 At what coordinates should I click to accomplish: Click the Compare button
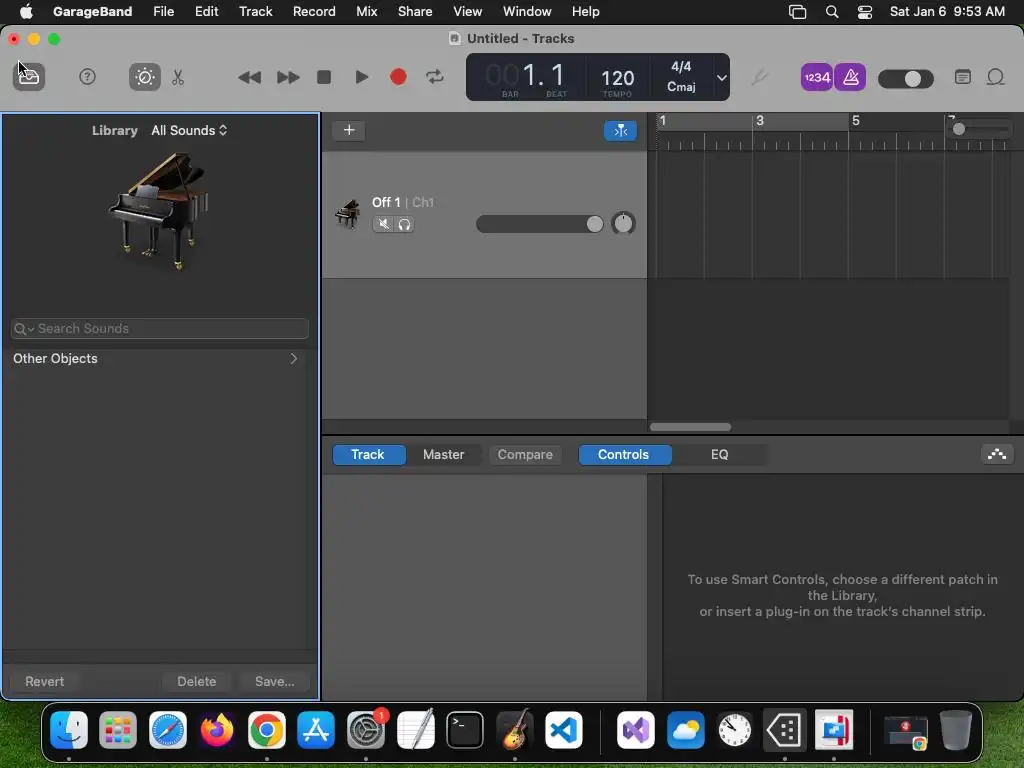525,455
